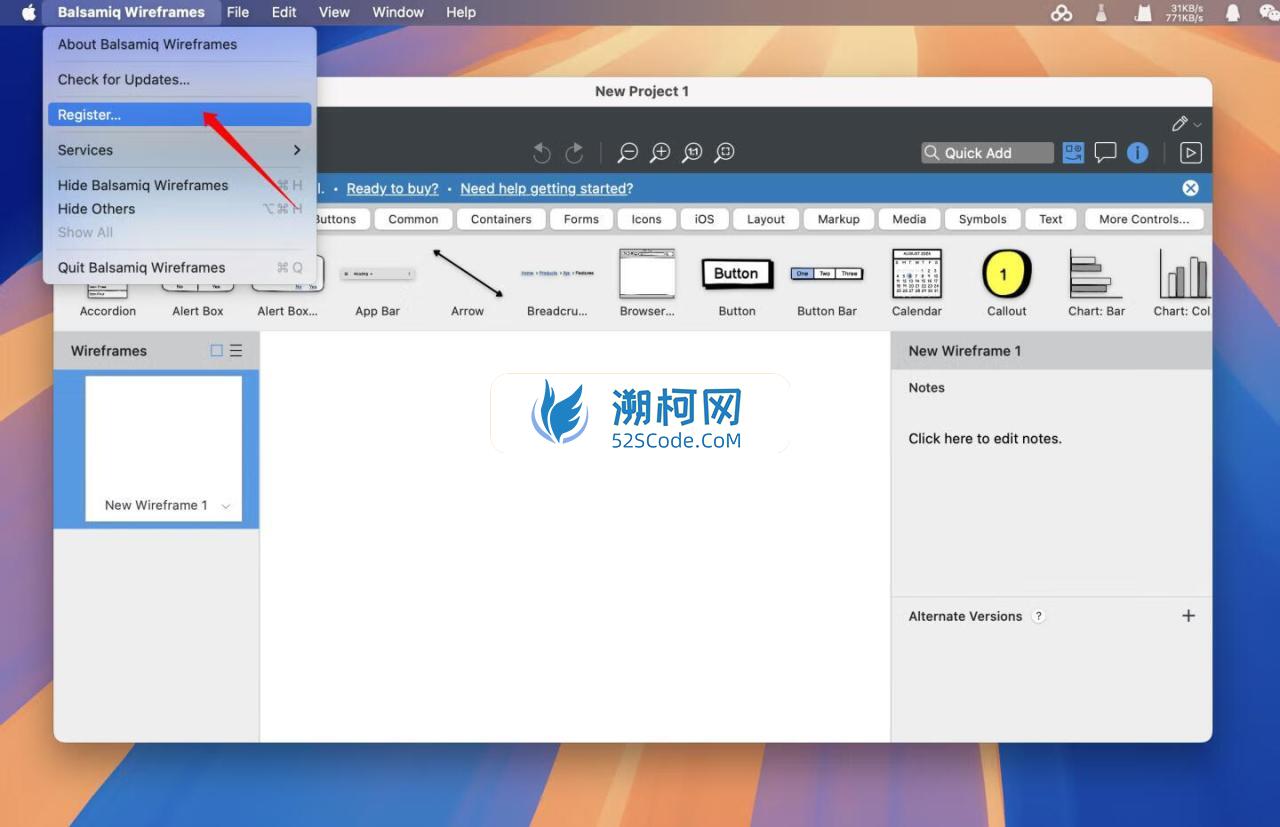This screenshot has height=827, width=1280.
Task: Select About Balsamiq Wireframes
Action: [x=180, y=44]
